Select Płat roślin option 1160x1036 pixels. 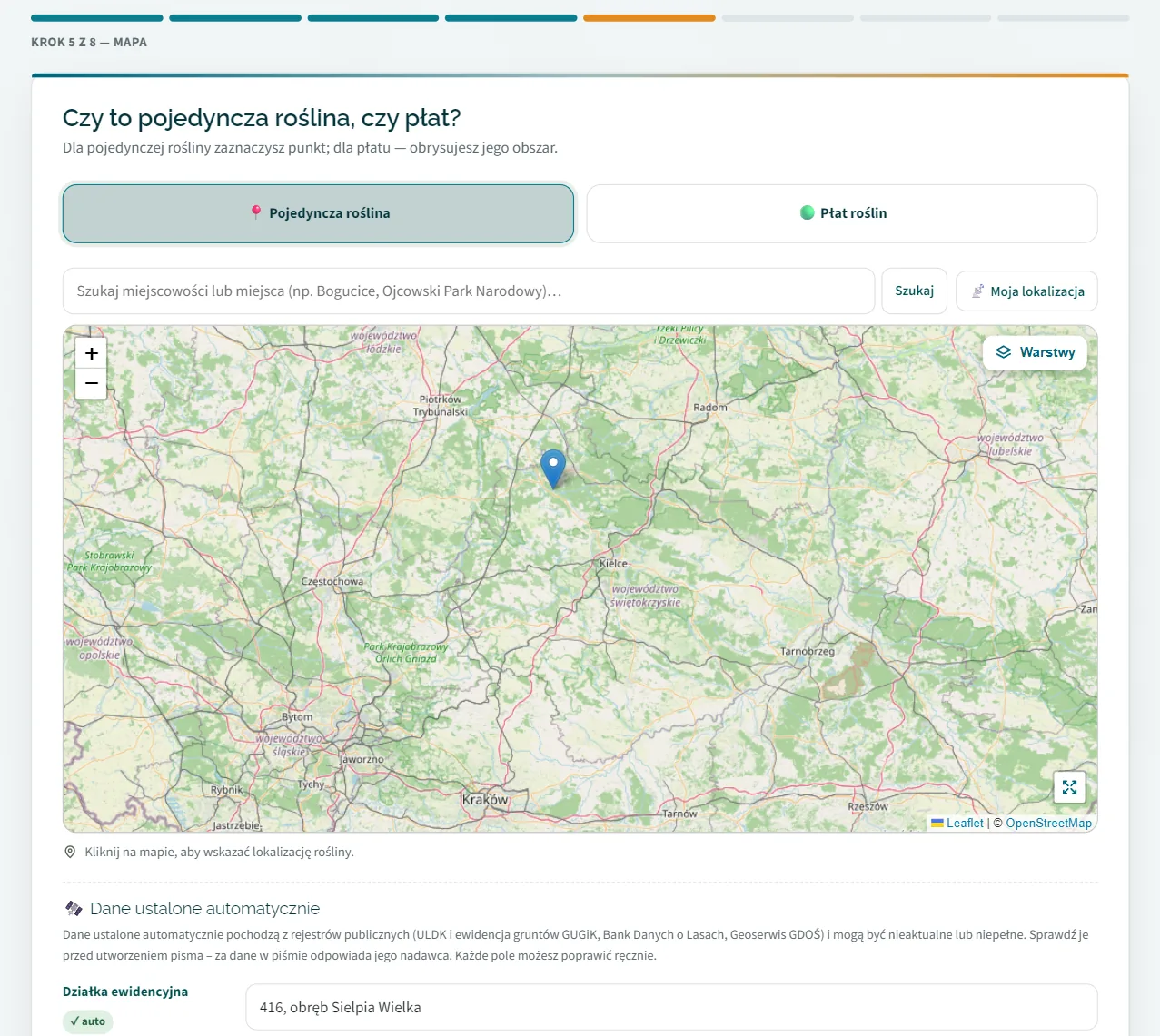842,213
